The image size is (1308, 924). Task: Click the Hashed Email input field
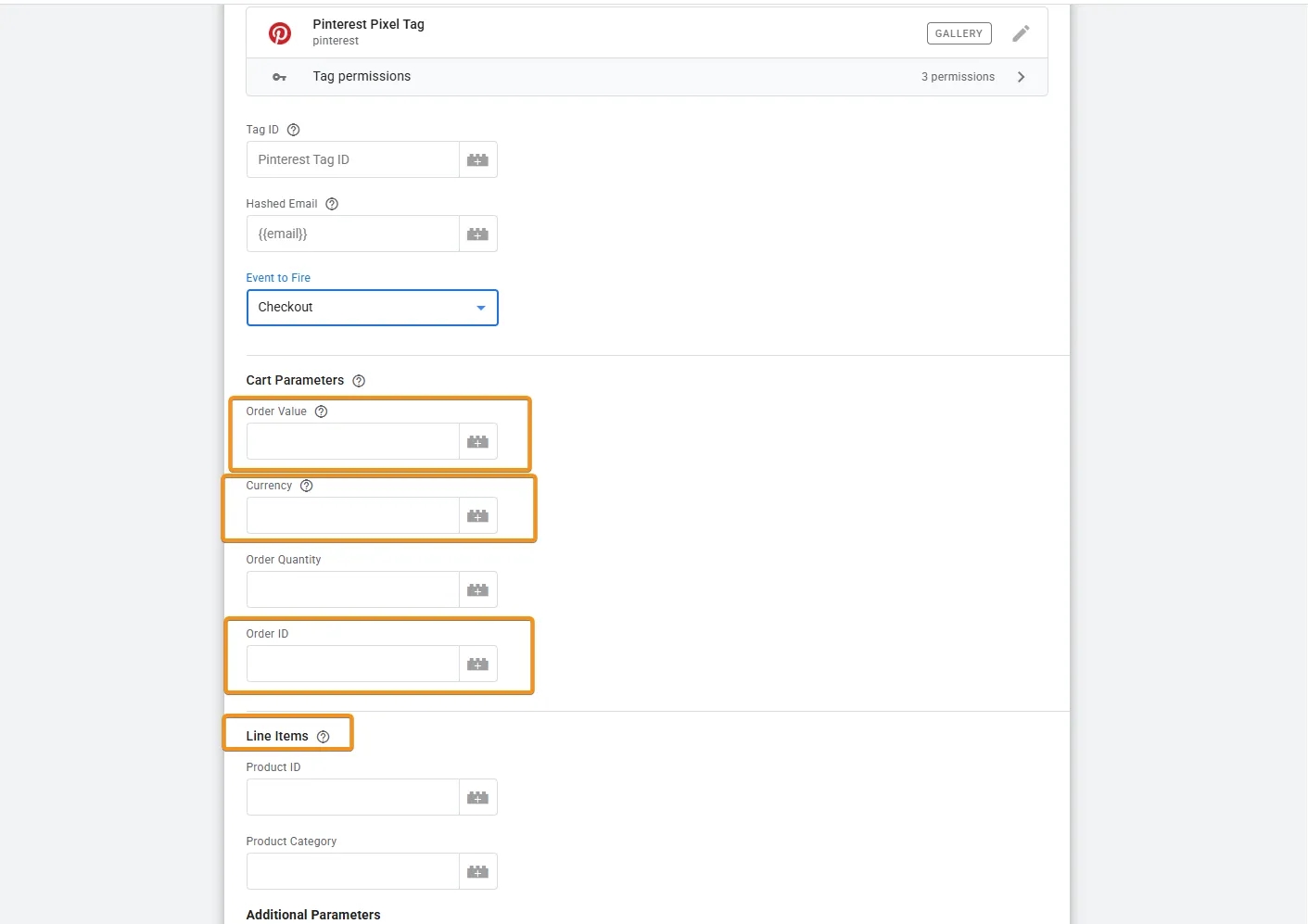point(353,234)
